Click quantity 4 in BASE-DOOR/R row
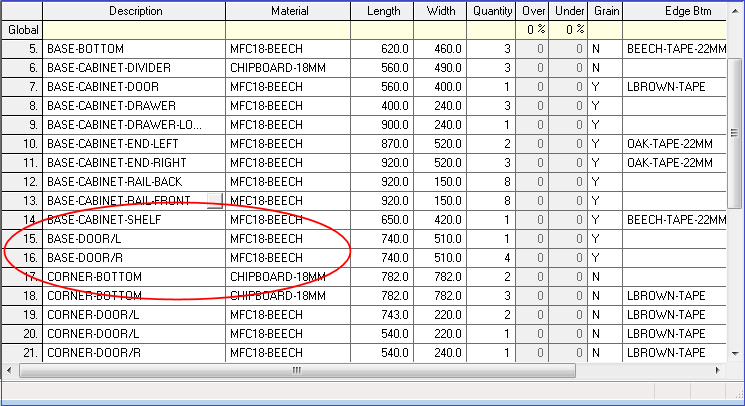Screen dimensions: 745x406 [491, 258]
